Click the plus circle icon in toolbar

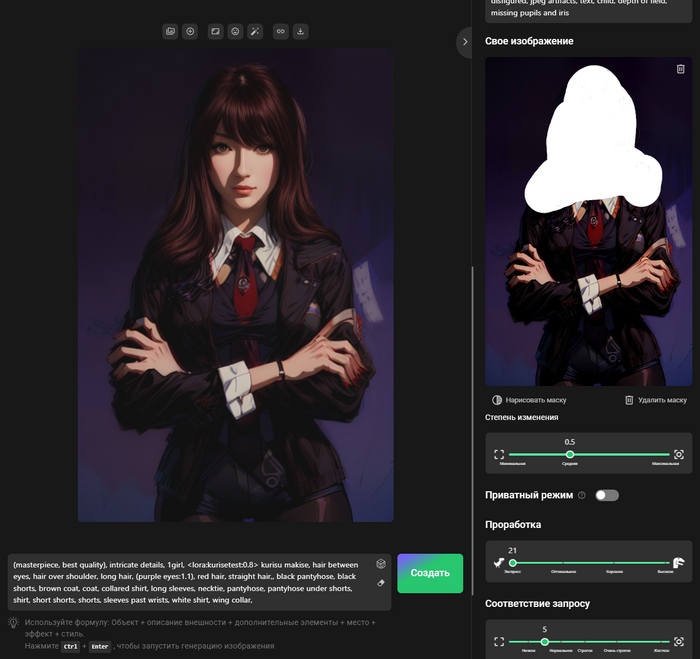coord(190,31)
